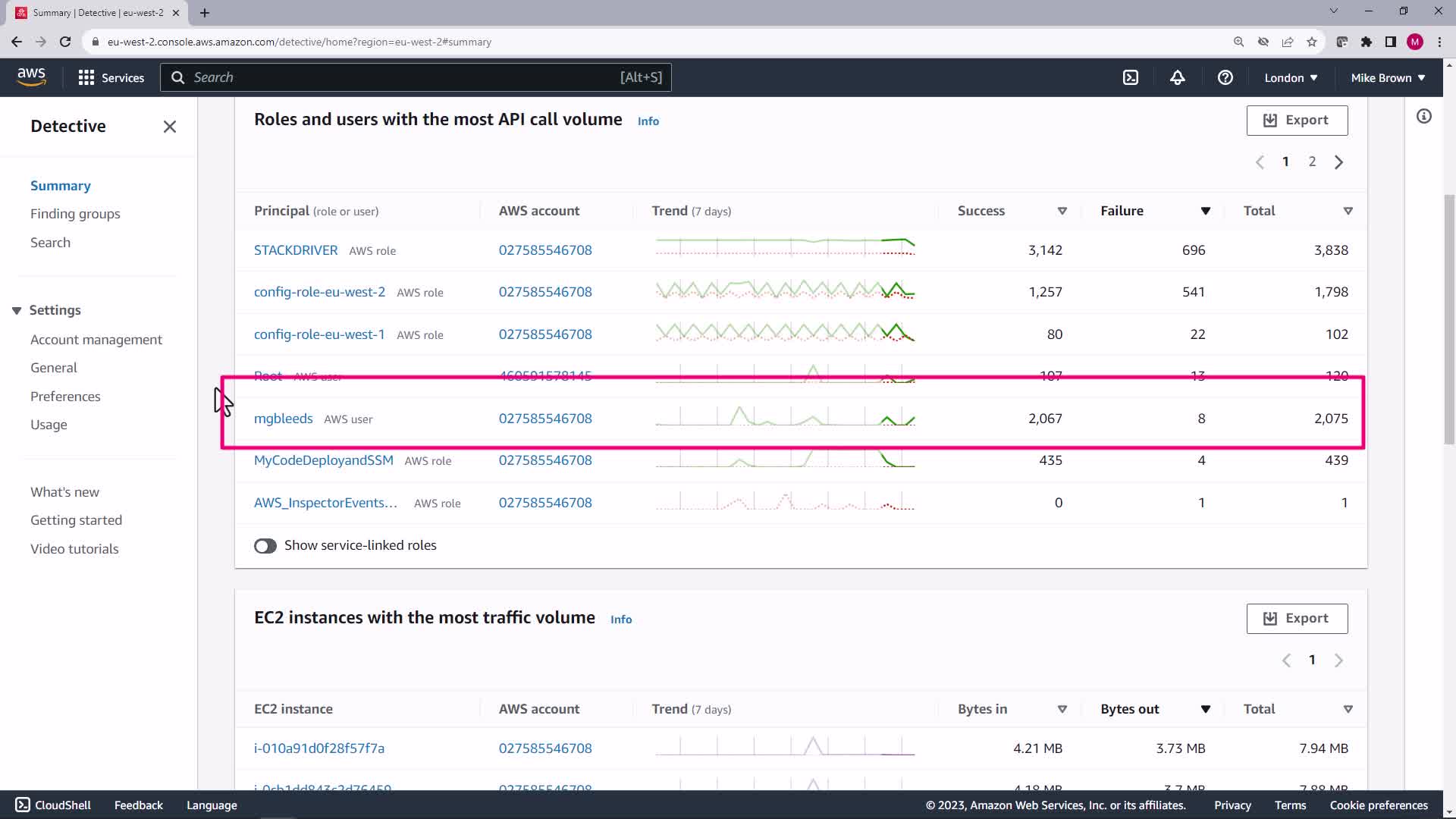The image size is (1456, 819).
Task: Open the notifications bell icon
Action: tap(1177, 77)
